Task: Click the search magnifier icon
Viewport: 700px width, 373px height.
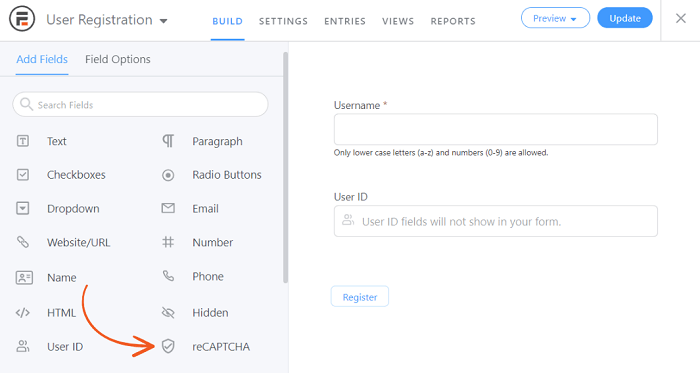Action: point(26,104)
